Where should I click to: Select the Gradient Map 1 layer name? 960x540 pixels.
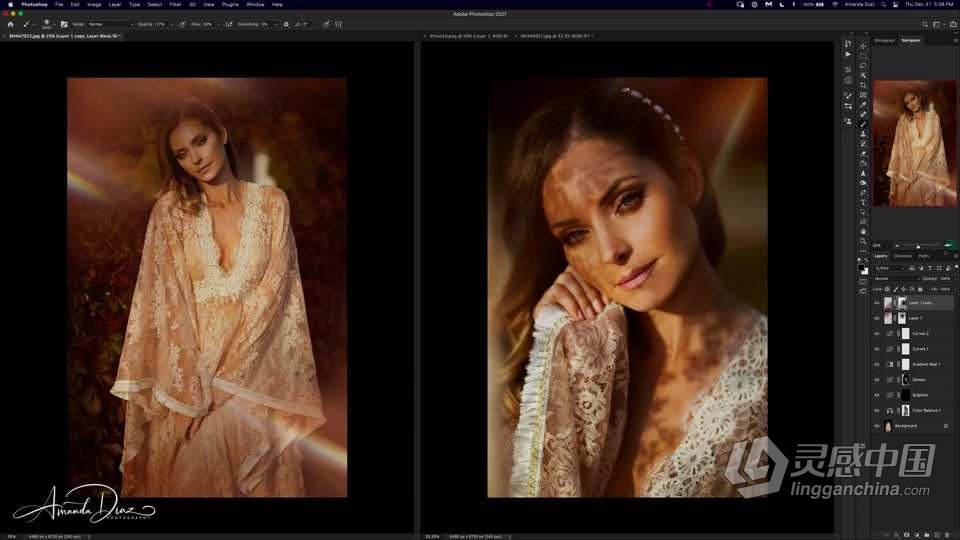click(x=926, y=364)
